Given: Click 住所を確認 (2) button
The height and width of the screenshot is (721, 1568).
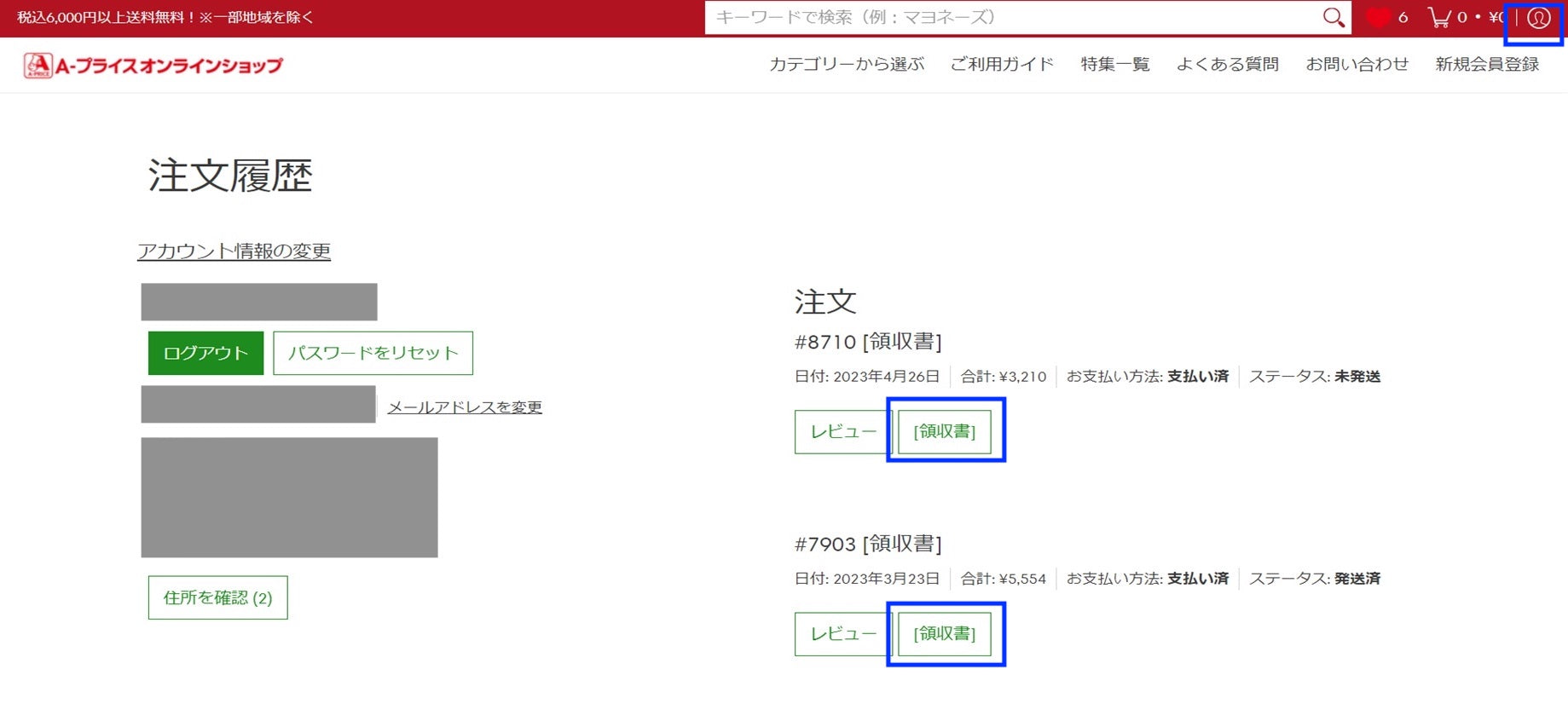Looking at the screenshot, I should [x=217, y=597].
